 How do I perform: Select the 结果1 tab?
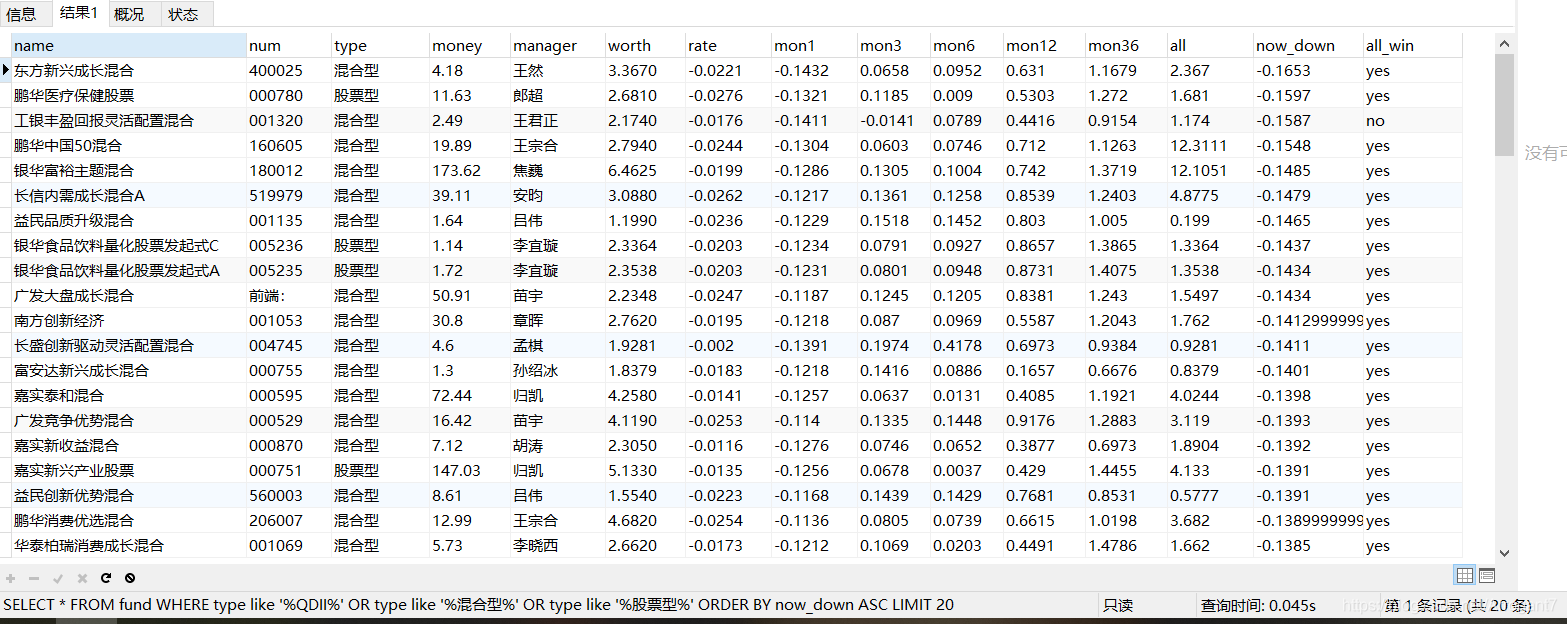click(78, 13)
